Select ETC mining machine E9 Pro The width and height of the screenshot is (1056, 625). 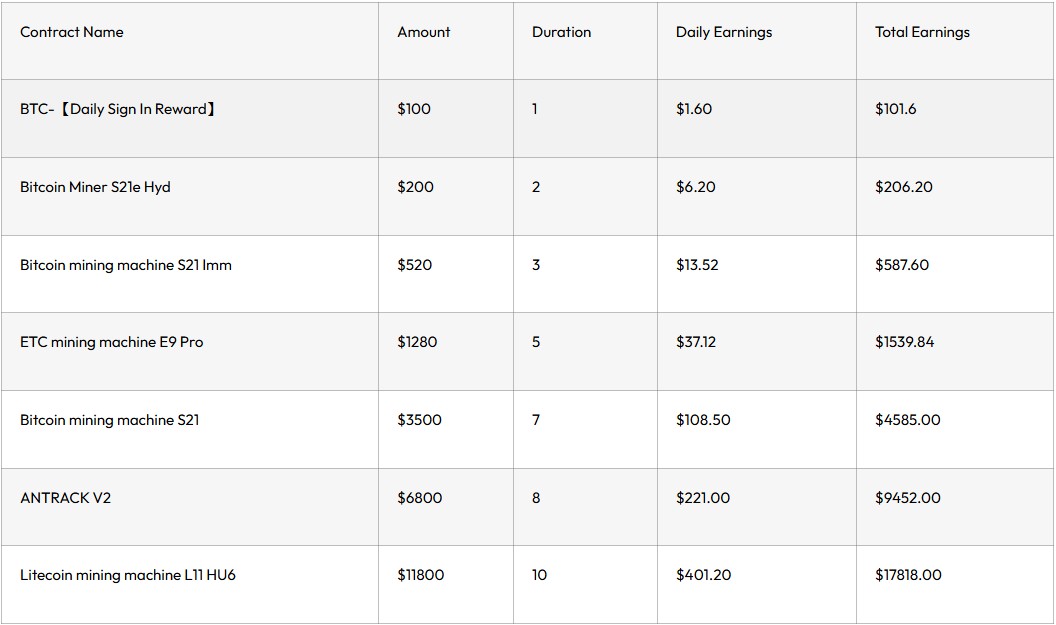(x=111, y=342)
